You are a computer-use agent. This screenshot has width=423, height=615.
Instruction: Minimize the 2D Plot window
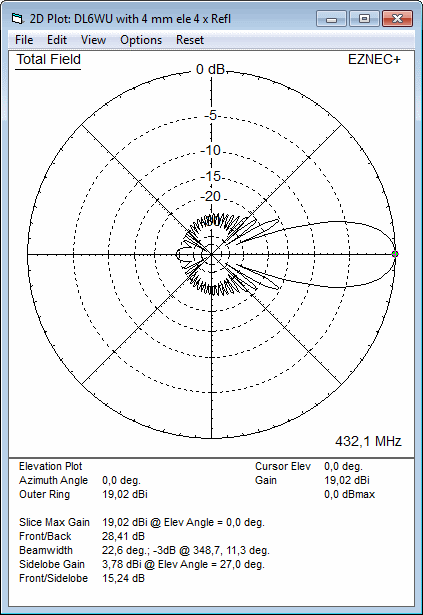331,18
